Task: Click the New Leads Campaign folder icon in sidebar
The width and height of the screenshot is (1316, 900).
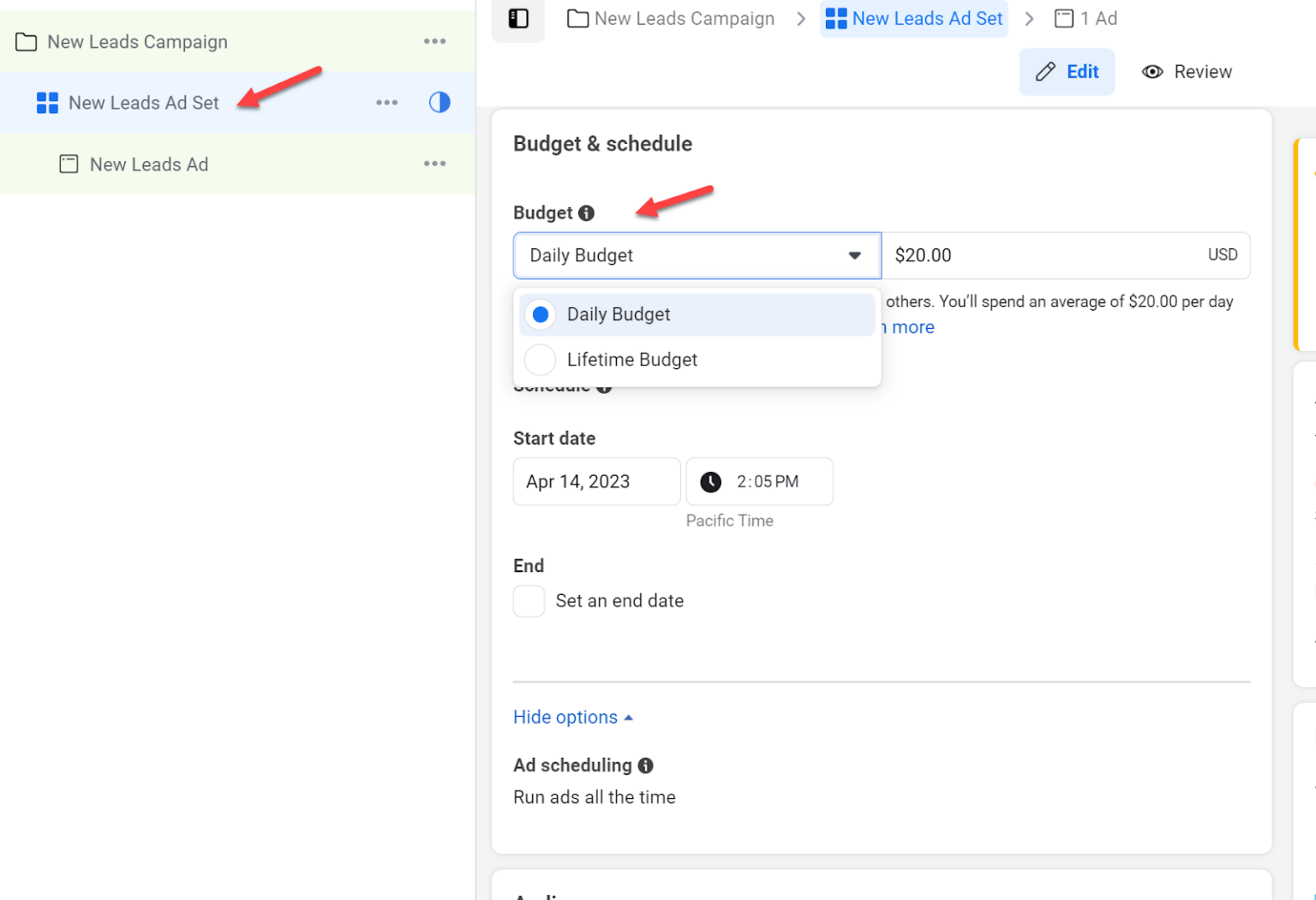Action: click(27, 42)
